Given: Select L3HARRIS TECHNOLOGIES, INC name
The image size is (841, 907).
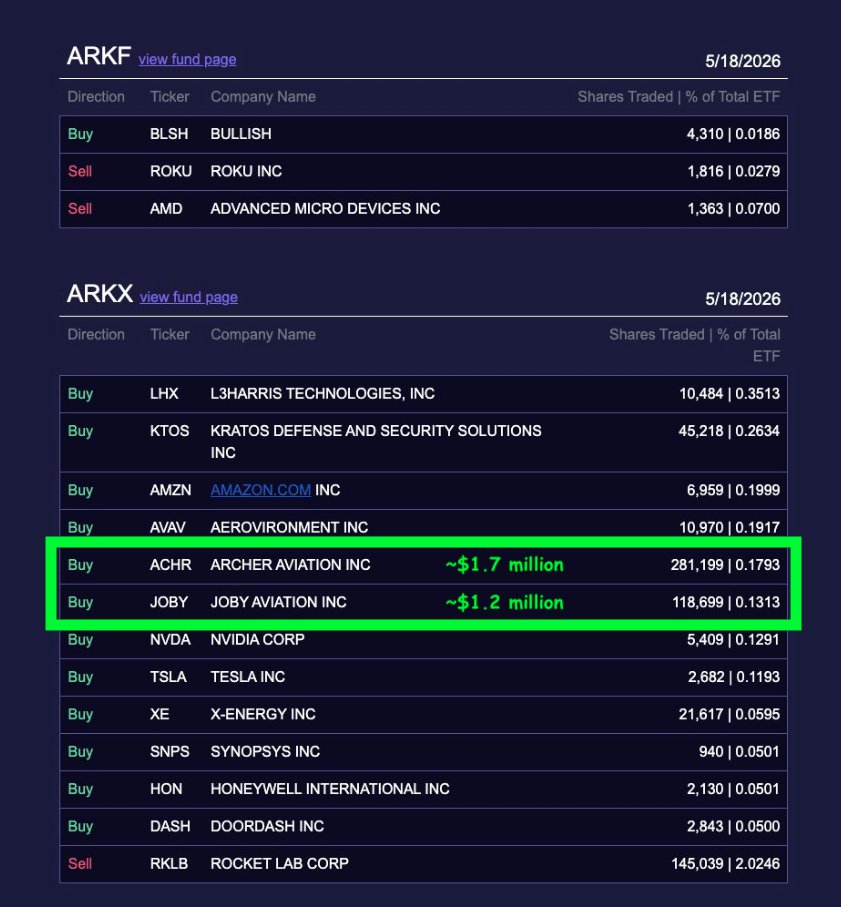Looking at the screenshot, I should click(322, 393).
